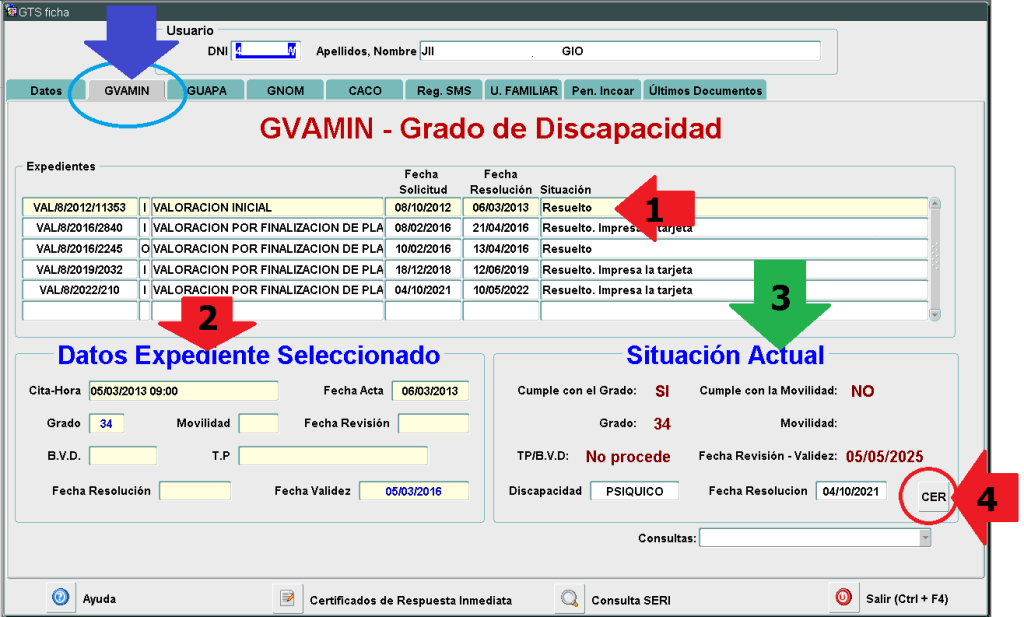The width and height of the screenshot is (1024, 617).
Task: Click the Certificados de Respuesta Inmediata icon
Action: 287,599
